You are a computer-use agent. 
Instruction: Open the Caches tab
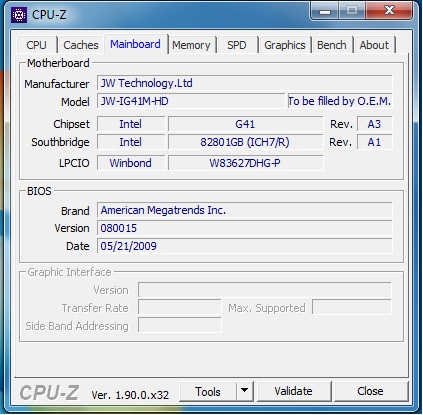coord(81,45)
